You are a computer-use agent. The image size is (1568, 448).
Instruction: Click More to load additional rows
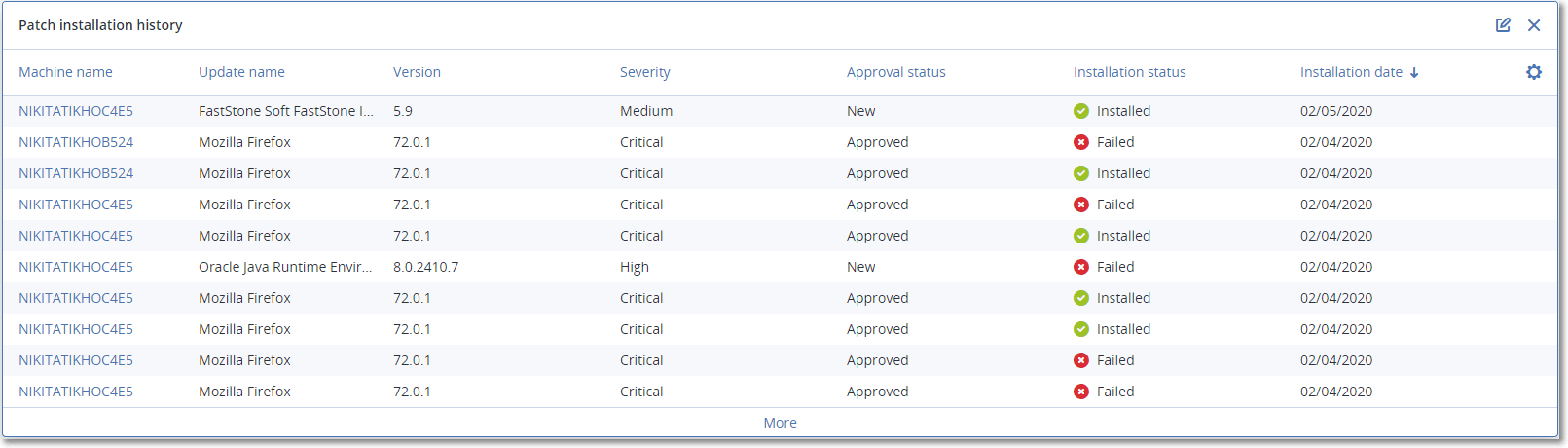[x=780, y=423]
